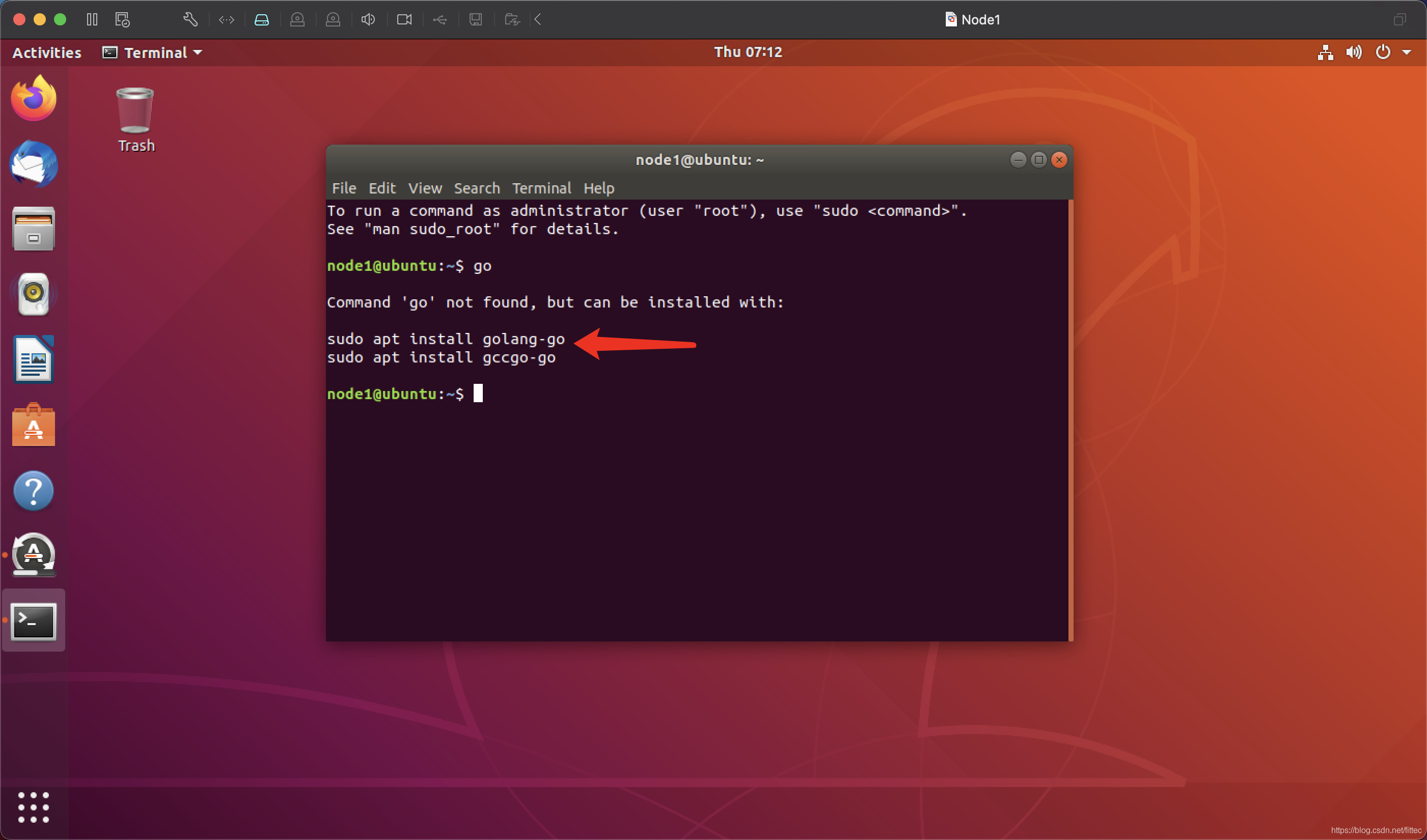
Task: Open the terminal View menu
Action: pyautogui.click(x=425, y=188)
